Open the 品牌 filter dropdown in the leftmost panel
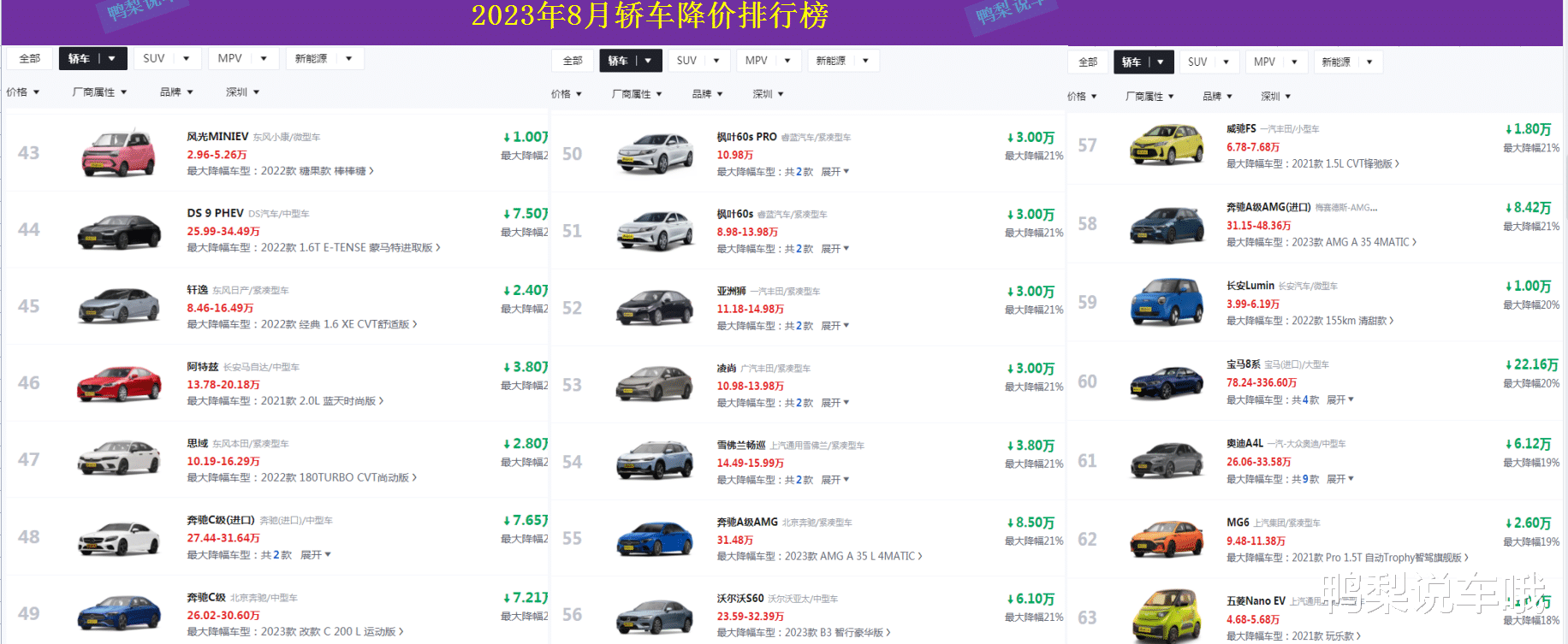The height and width of the screenshot is (644, 1568). click(x=176, y=92)
